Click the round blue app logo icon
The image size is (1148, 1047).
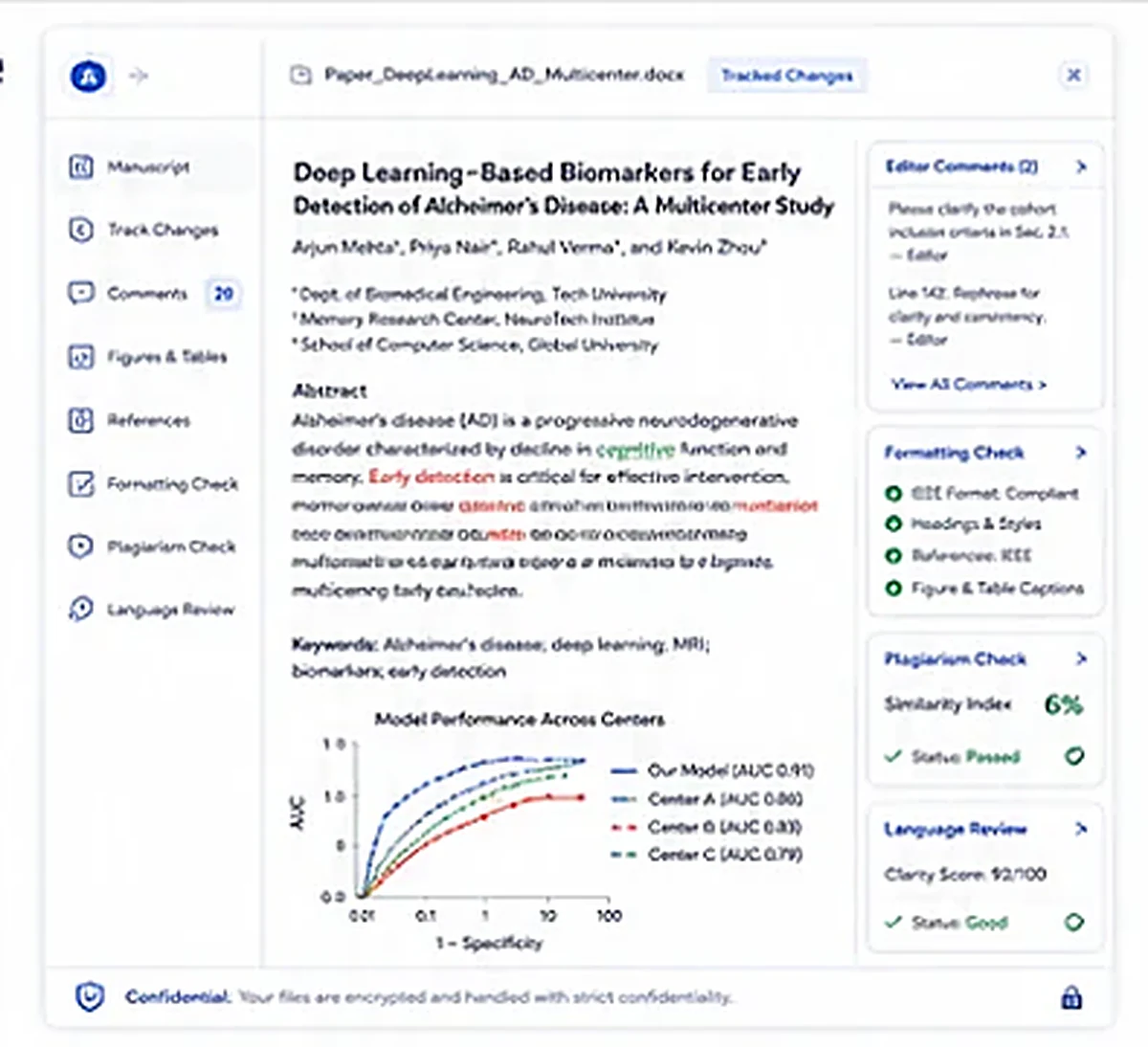click(x=88, y=76)
